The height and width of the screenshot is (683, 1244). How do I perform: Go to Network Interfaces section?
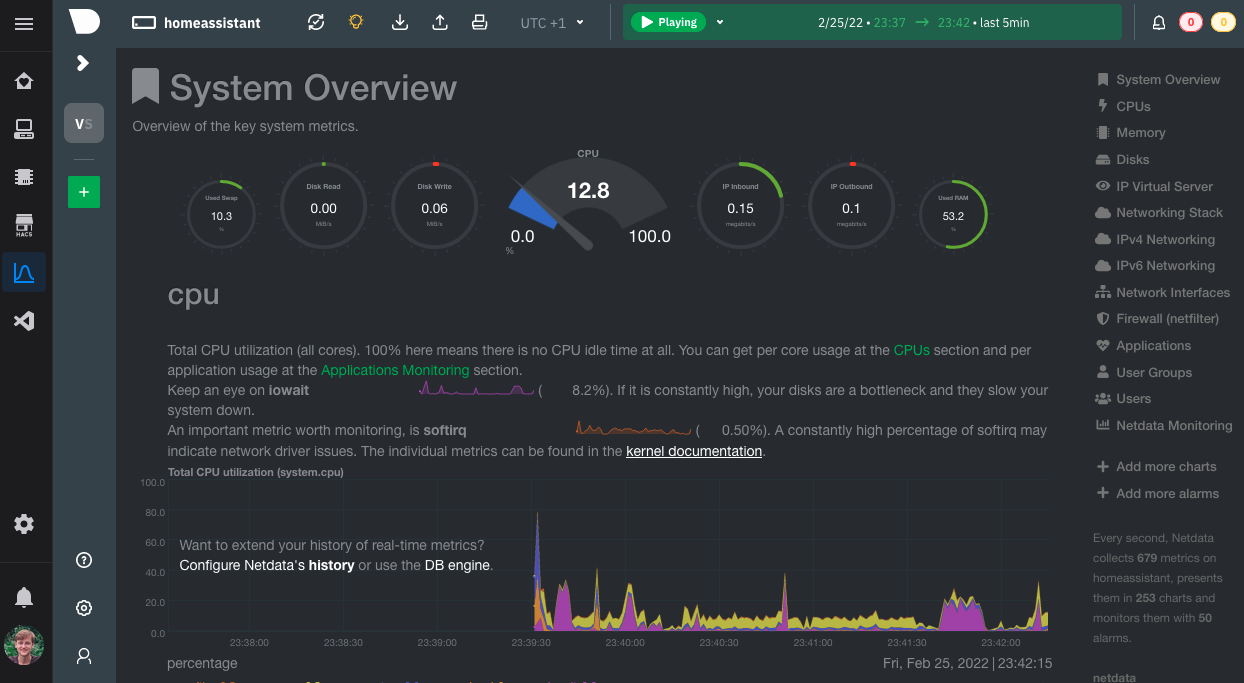pos(1163,292)
